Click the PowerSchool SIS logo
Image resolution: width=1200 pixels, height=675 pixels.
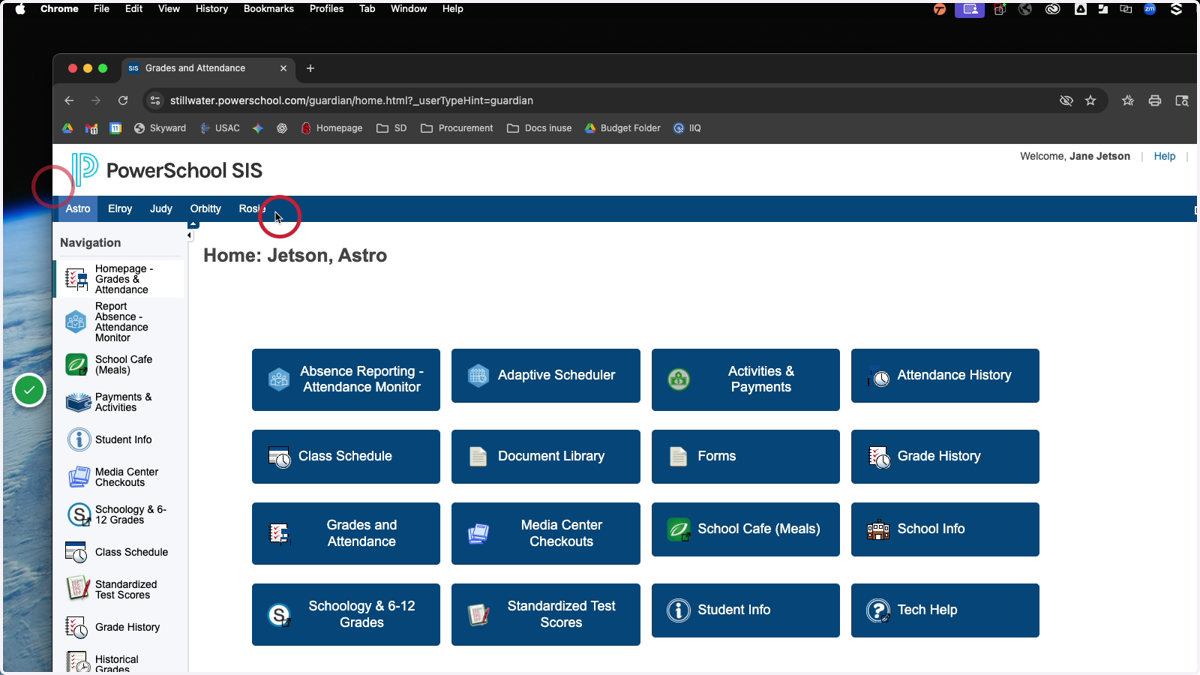(x=167, y=170)
